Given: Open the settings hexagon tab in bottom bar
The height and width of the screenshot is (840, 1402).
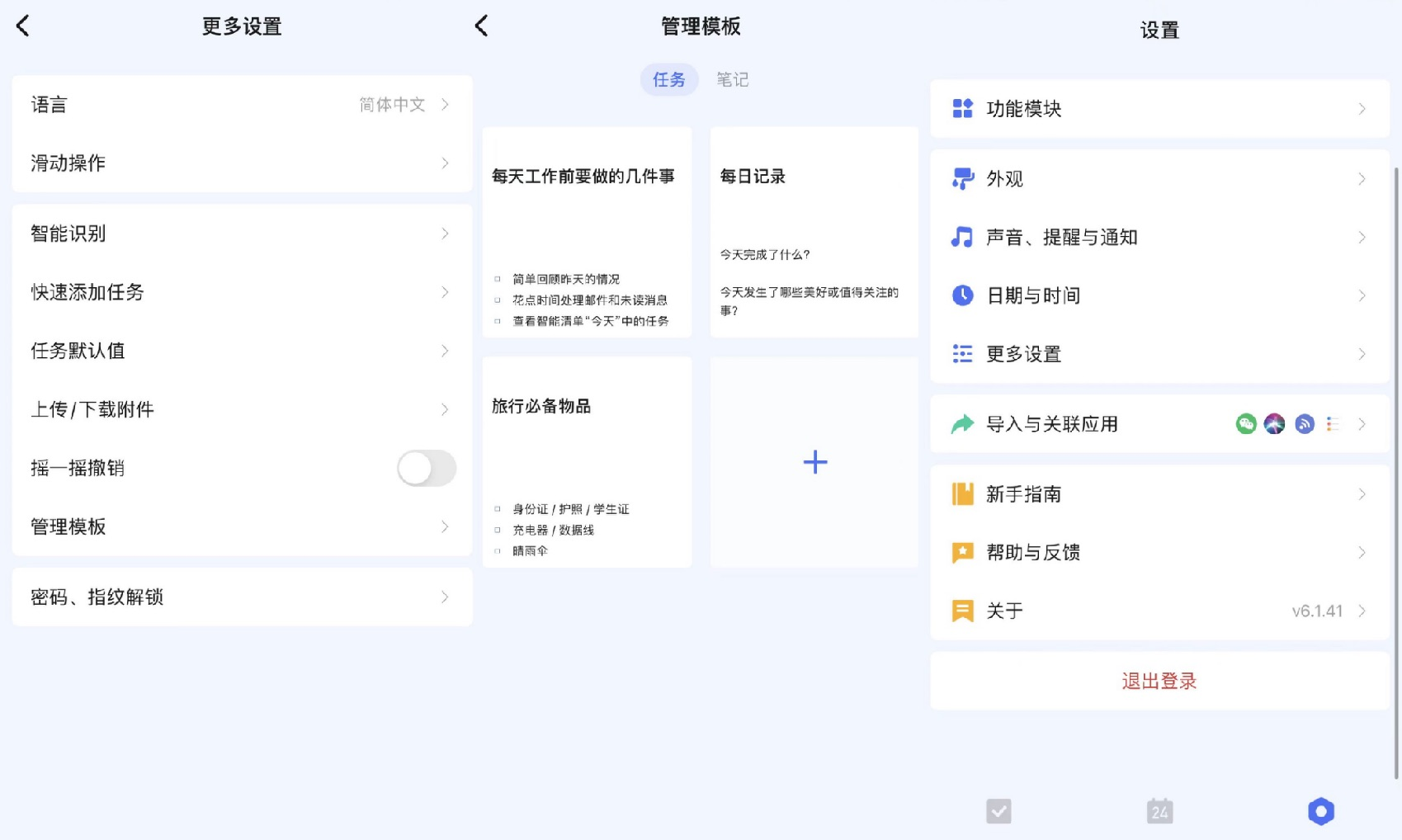Looking at the screenshot, I should point(1321,811).
